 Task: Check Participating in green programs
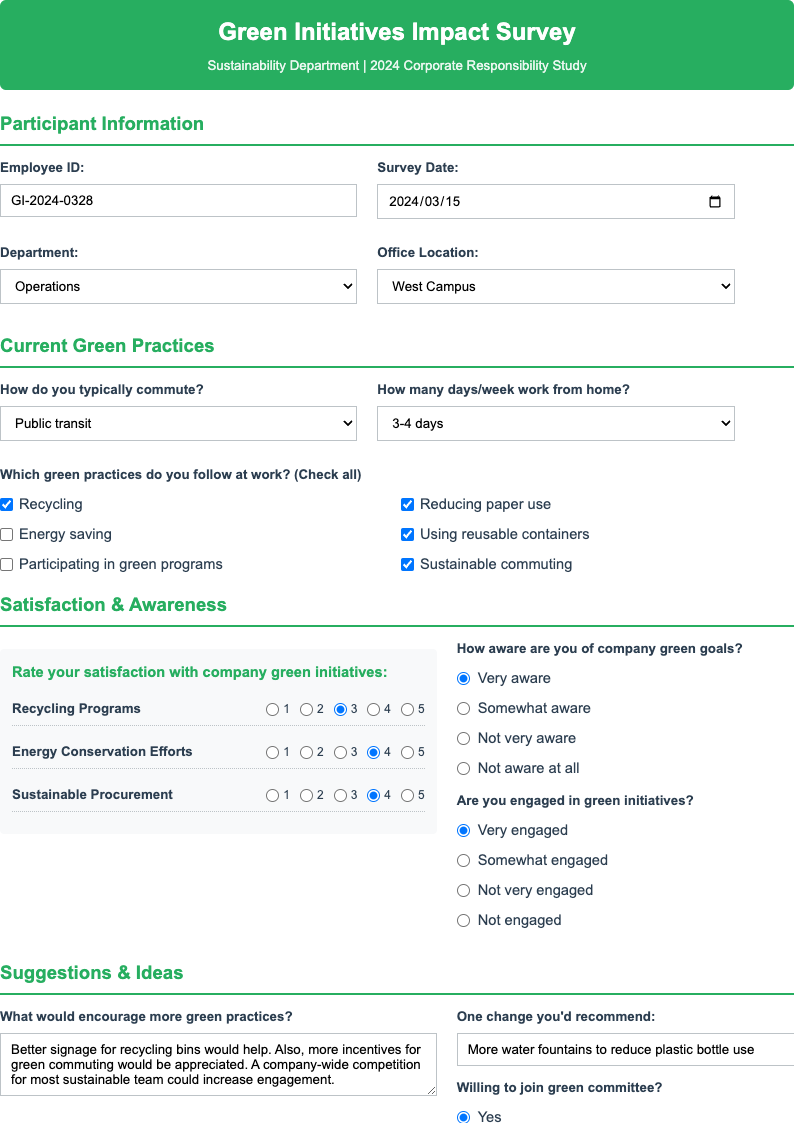(7, 564)
